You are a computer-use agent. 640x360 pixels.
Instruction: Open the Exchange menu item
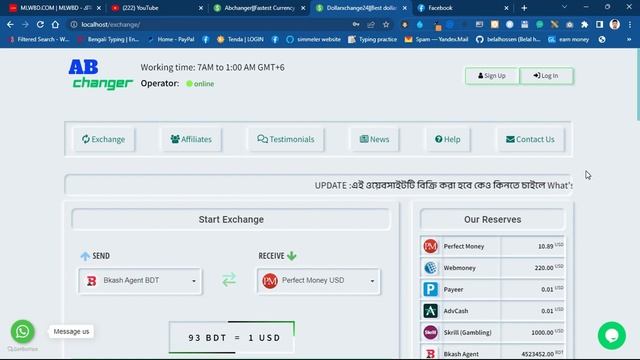tap(103, 139)
